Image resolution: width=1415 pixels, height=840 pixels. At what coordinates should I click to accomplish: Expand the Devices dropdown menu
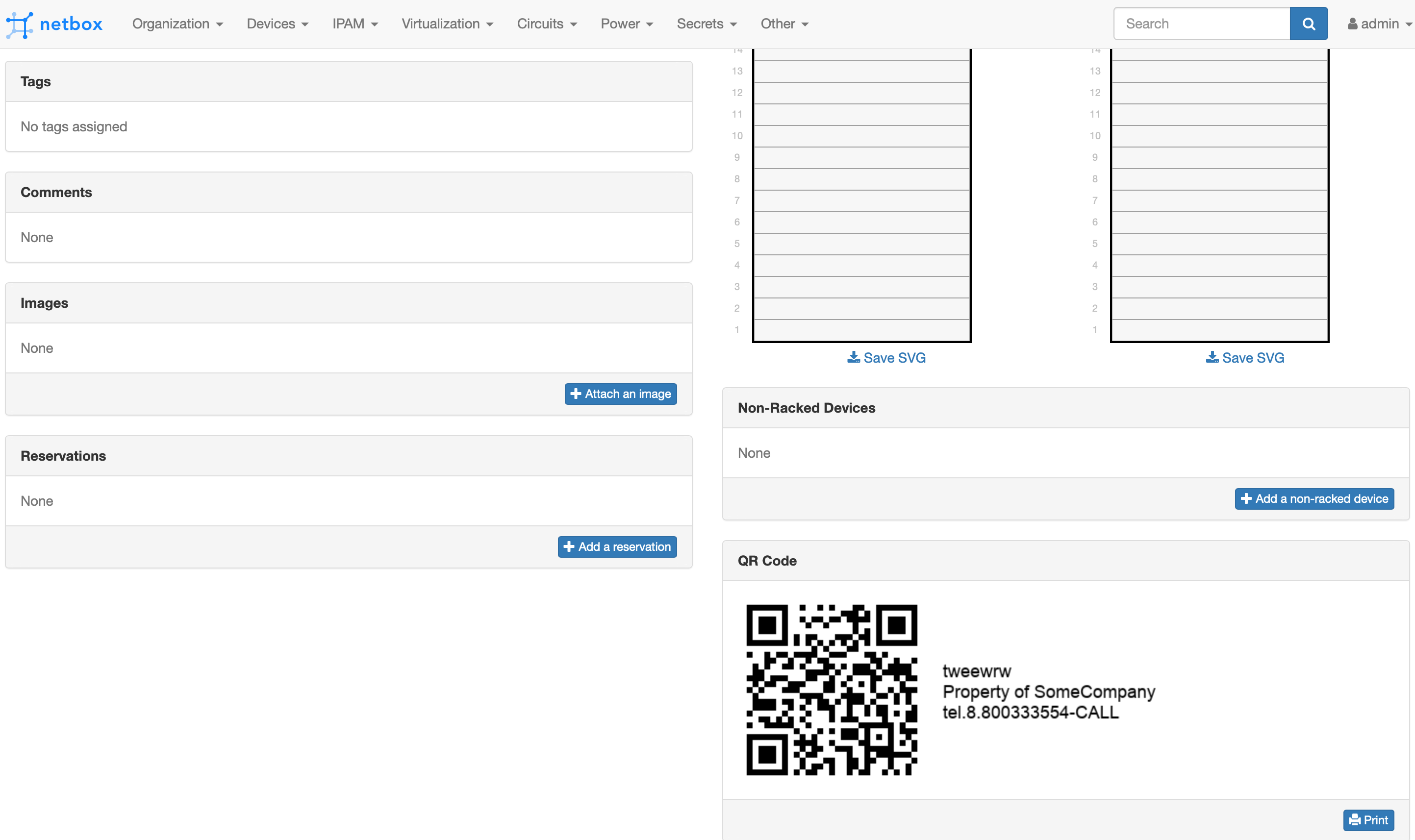point(277,24)
